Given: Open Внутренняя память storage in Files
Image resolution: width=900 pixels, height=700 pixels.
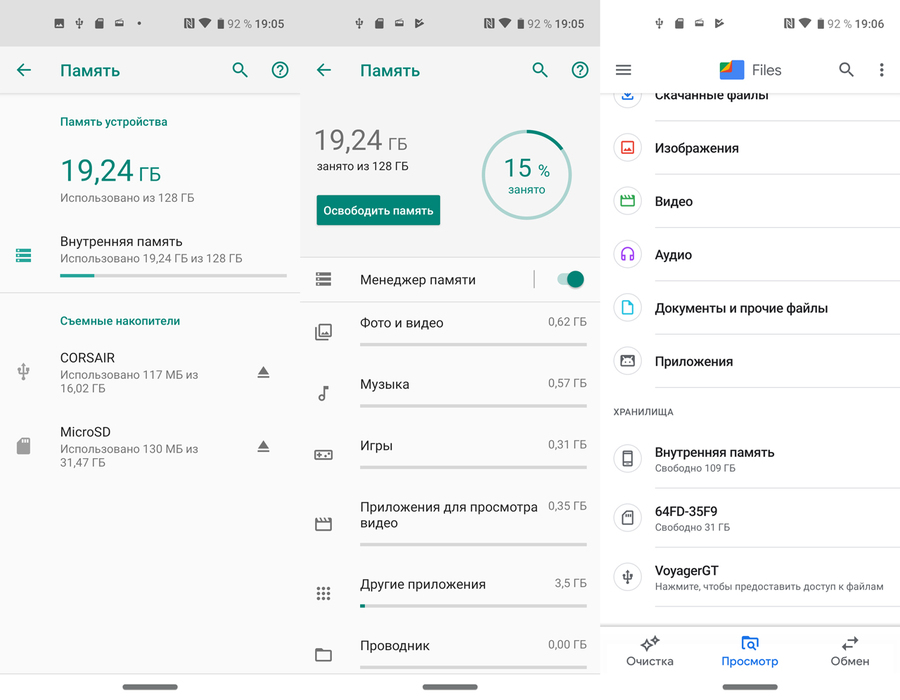Looking at the screenshot, I should (750, 459).
